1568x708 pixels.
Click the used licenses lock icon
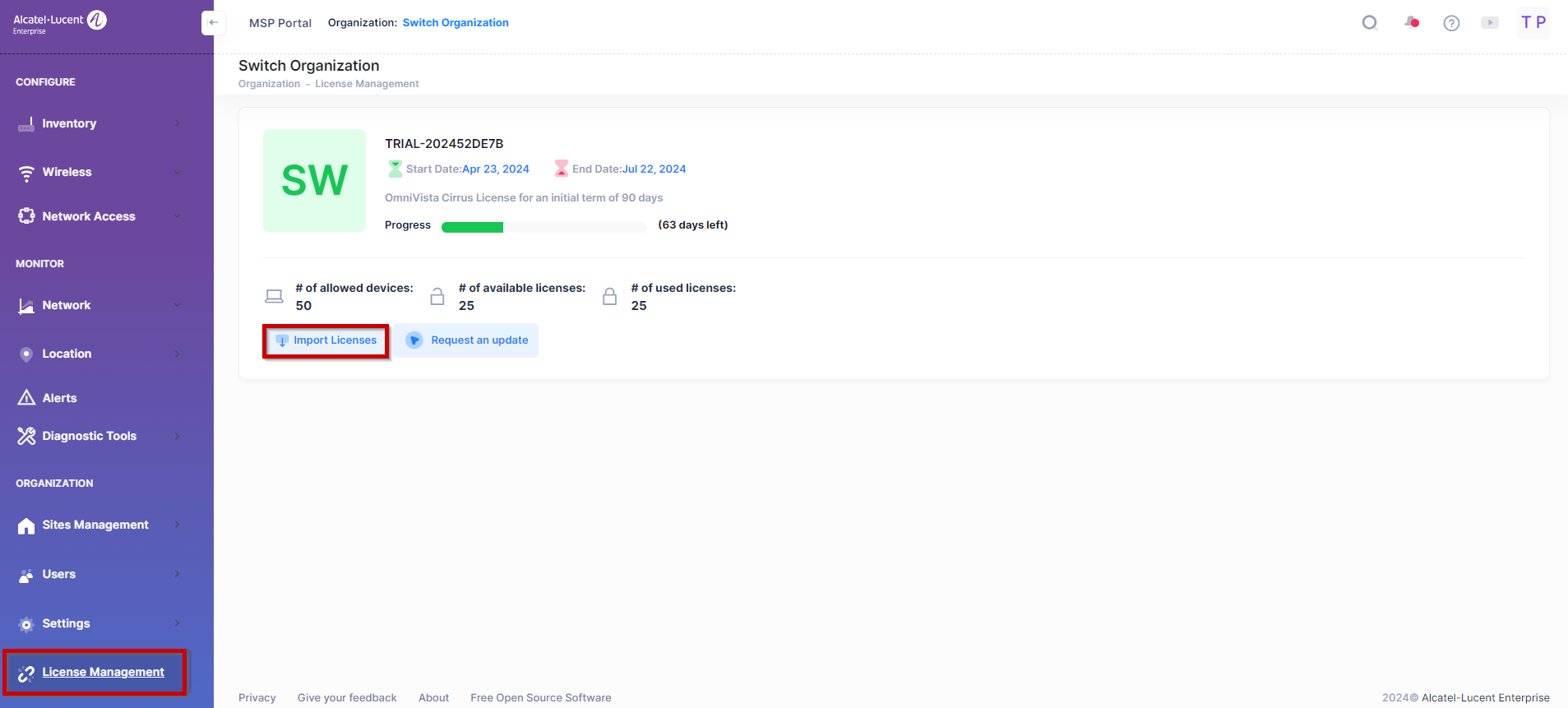pyautogui.click(x=610, y=296)
